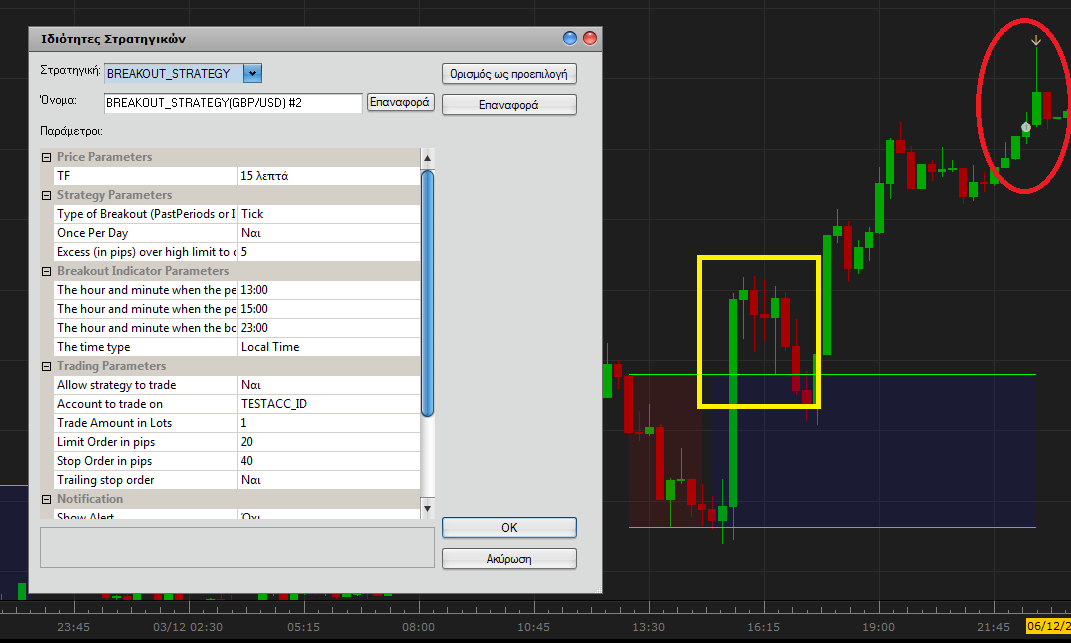Screen dimensions: 1071x643
Task: Click the blue round window button
Action: 570,38
